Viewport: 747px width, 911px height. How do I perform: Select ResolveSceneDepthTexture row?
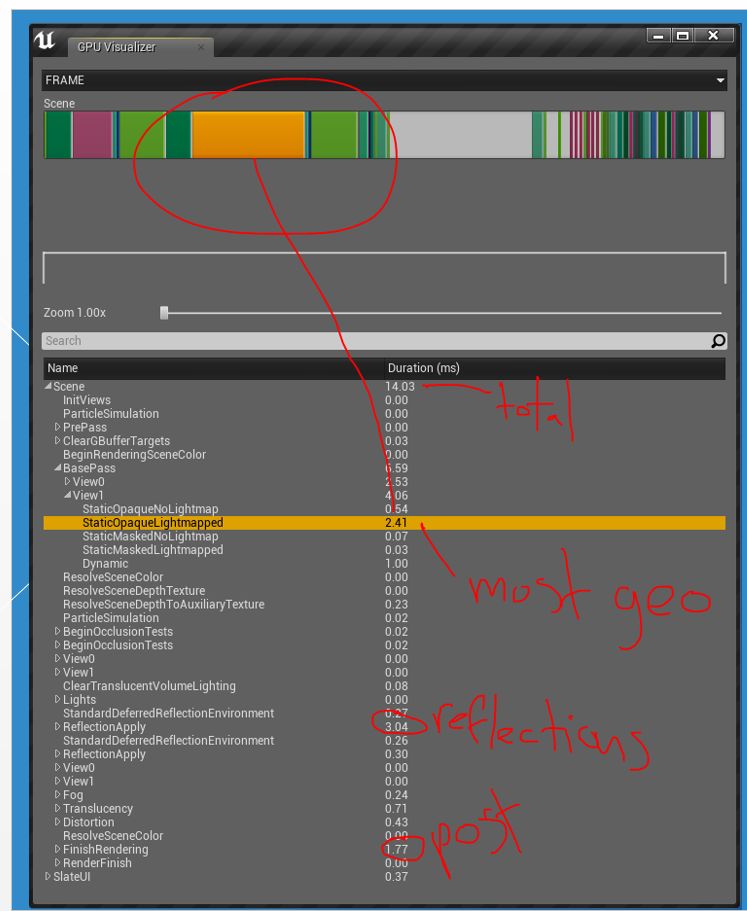click(x=385, y=590)
